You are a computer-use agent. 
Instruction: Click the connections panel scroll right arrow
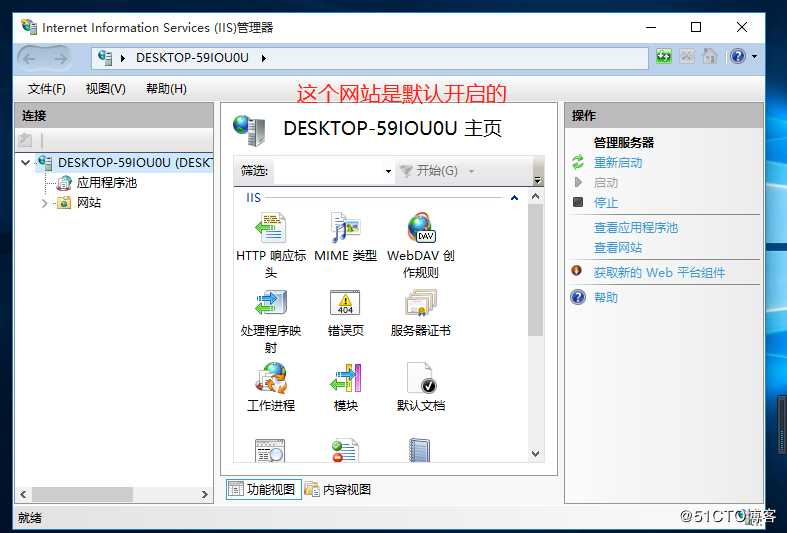click(204, 494)
